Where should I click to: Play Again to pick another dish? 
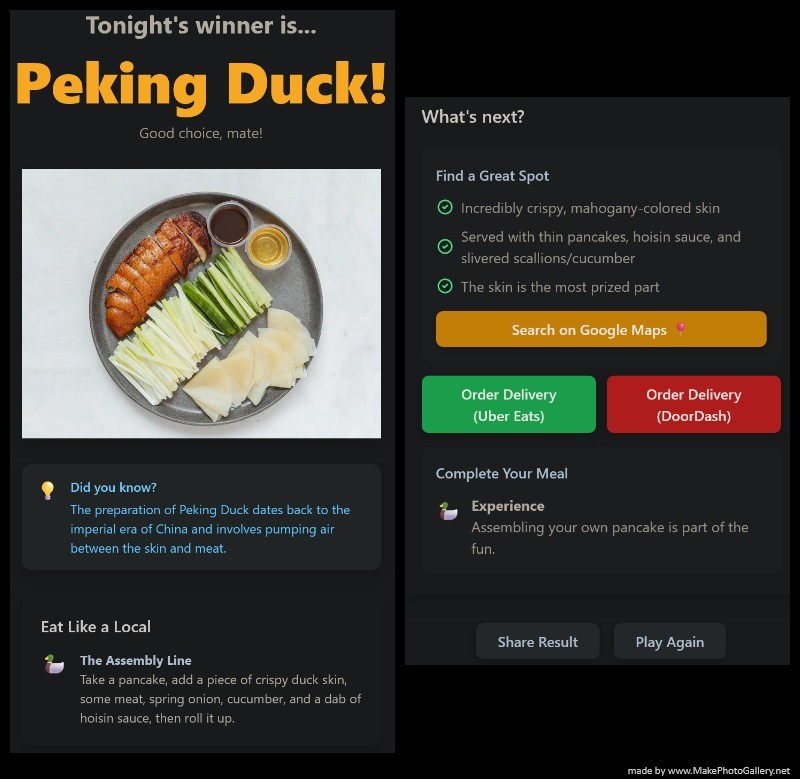coord(669,641)
